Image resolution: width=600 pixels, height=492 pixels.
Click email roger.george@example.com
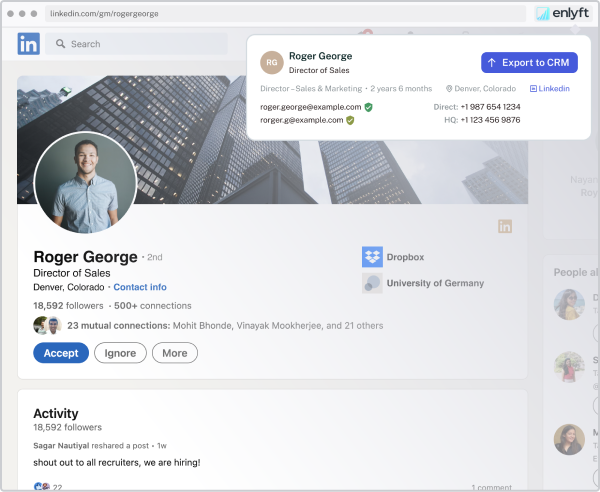tap(311, 107)
